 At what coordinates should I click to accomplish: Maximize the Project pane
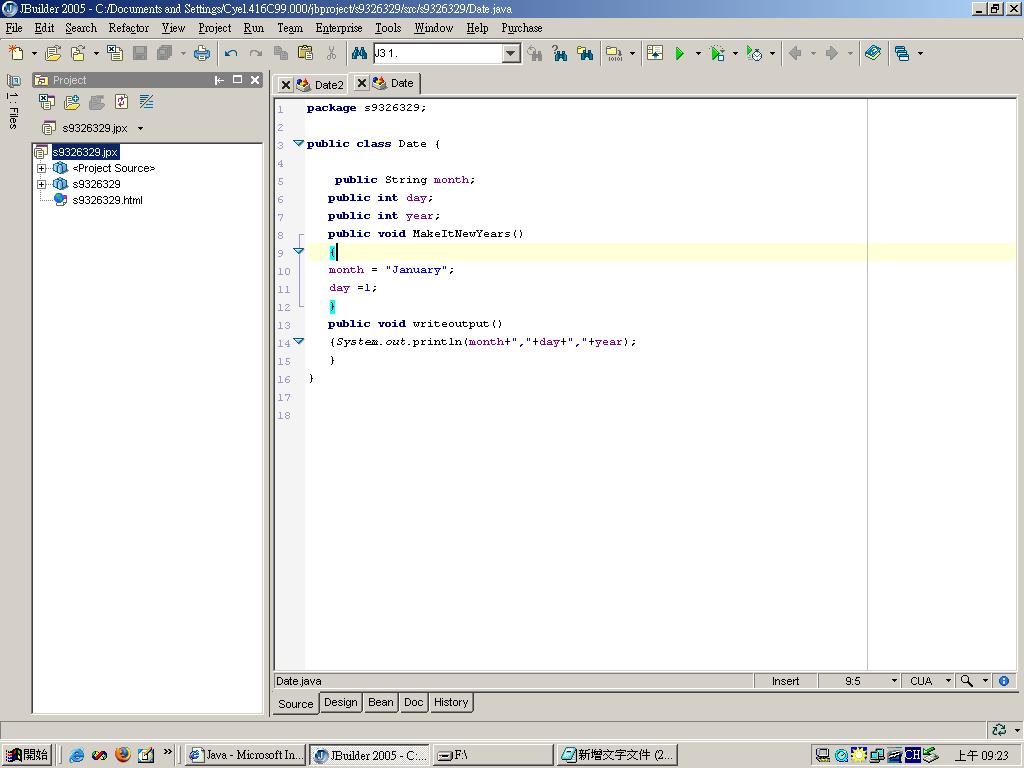[238, 80]
